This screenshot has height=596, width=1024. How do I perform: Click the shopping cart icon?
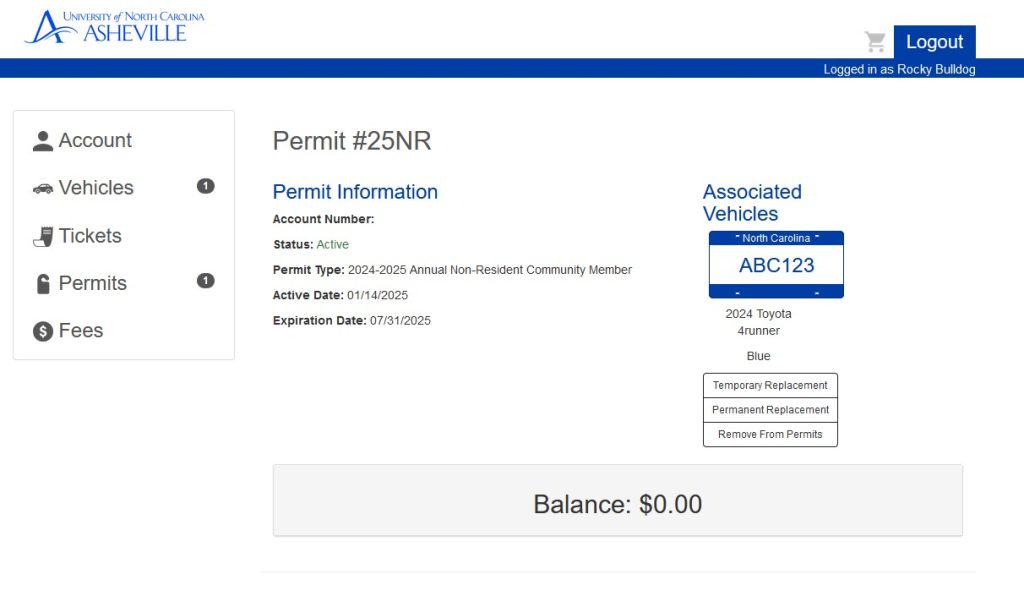click(876, 42)
